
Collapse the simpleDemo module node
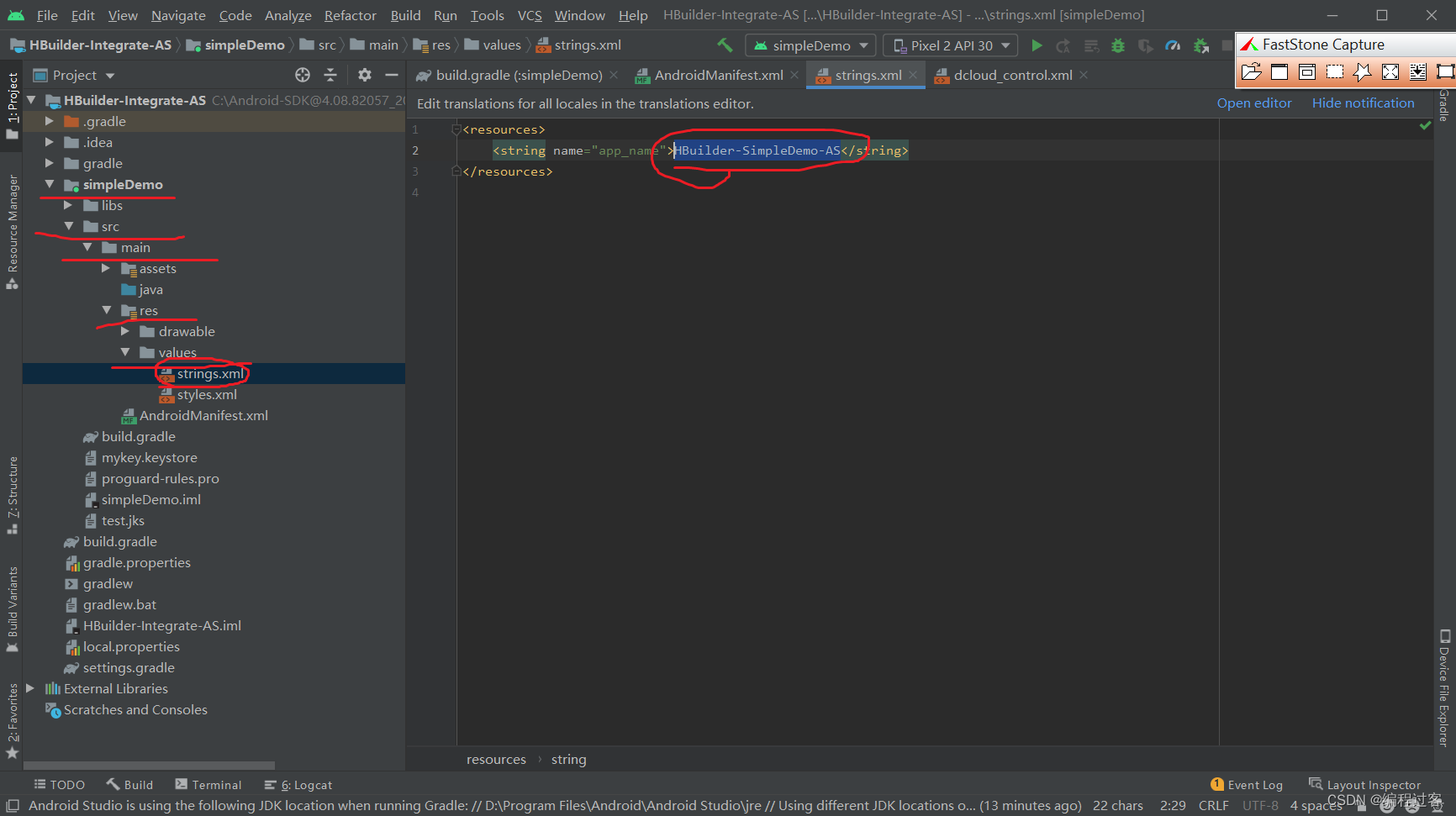pyautogui.click(x=49, y=184)
